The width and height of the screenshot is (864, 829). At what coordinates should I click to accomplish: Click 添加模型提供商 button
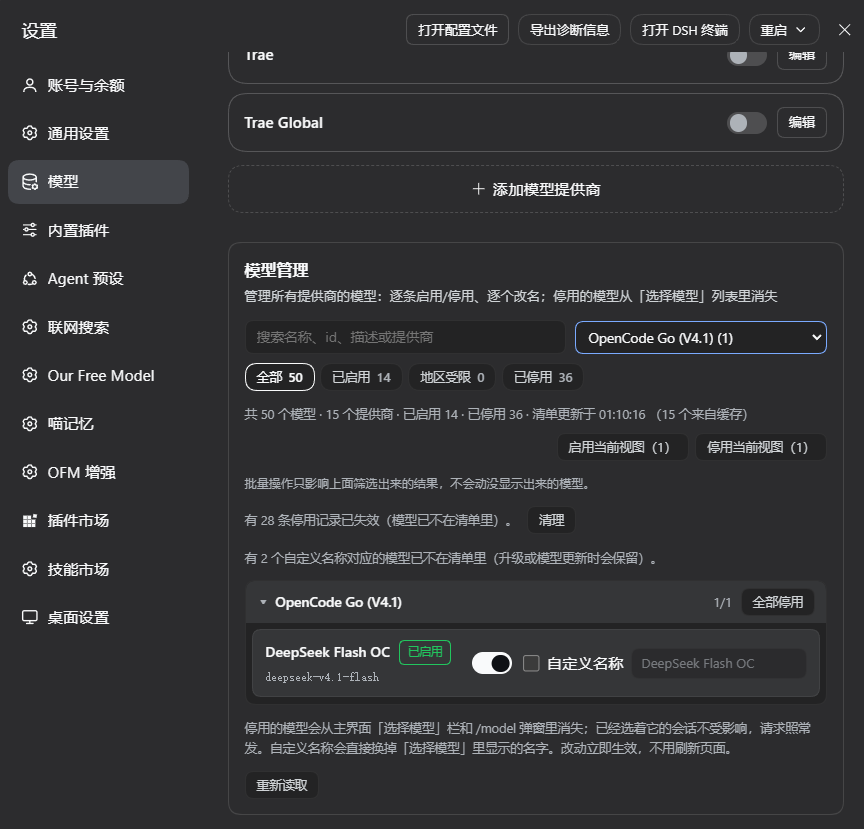536,189
